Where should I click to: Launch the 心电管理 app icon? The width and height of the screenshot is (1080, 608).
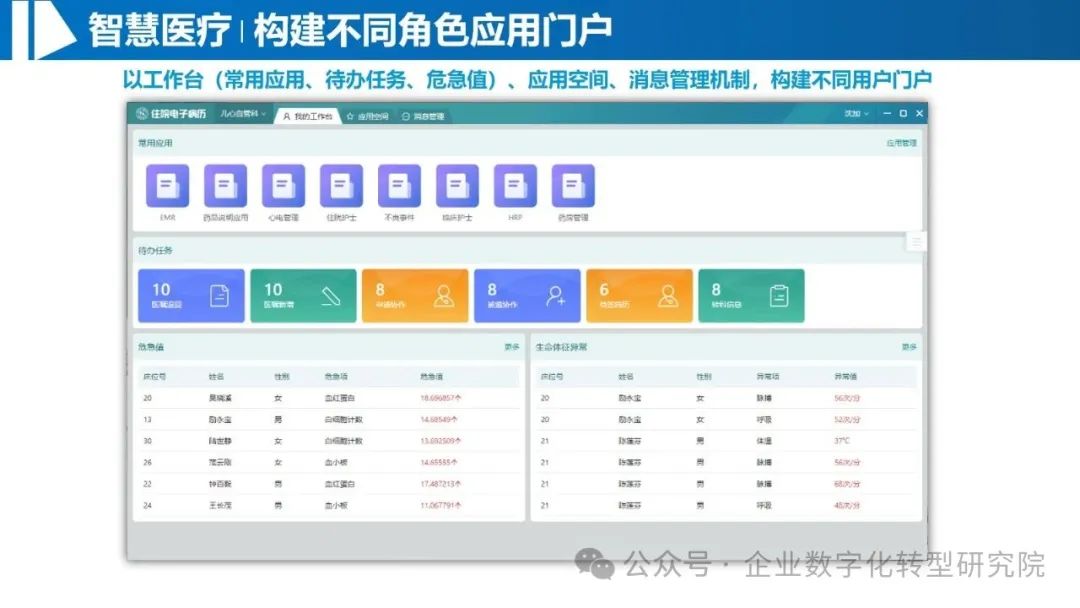tap(283, 186)
